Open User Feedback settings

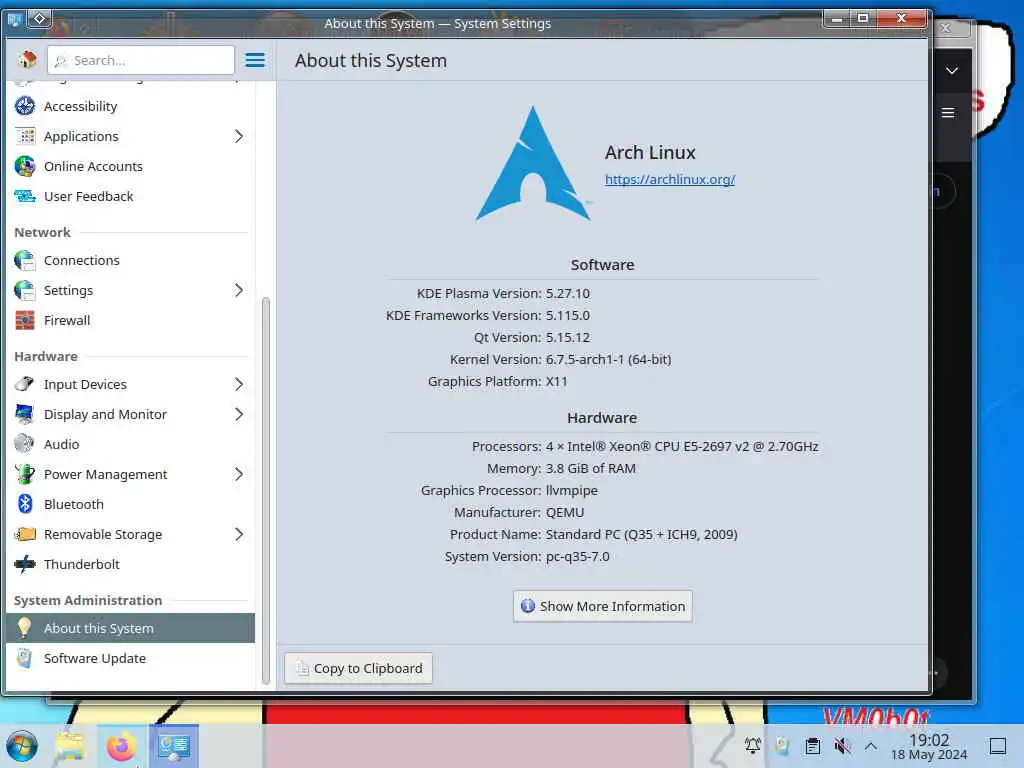click(x=131, y=197)
